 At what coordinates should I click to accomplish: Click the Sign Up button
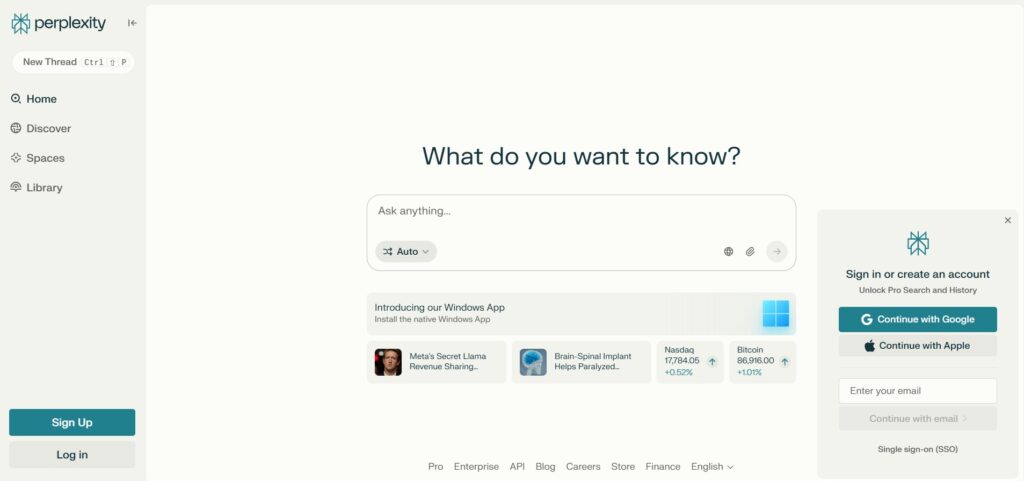click(x=72, y=422)
